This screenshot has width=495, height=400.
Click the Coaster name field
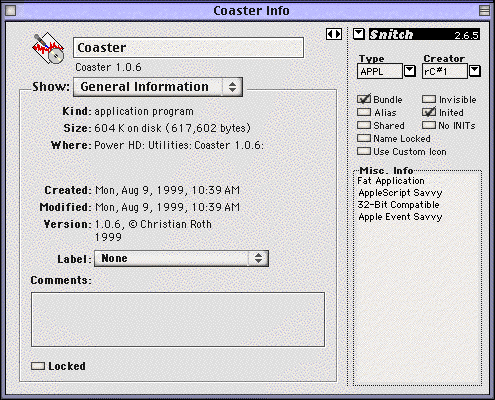point(188,47)
